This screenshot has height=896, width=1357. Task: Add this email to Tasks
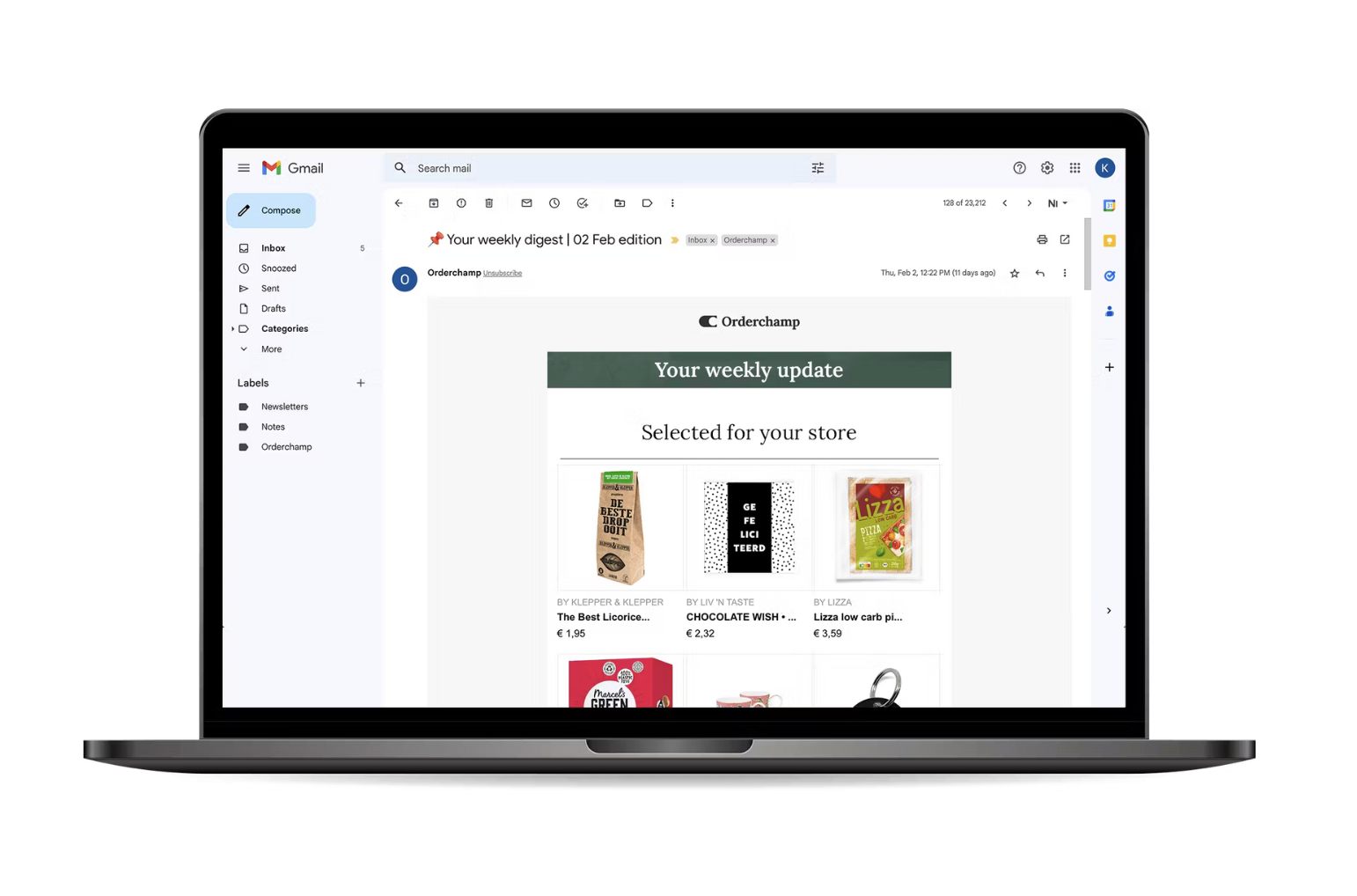[583, 203]
